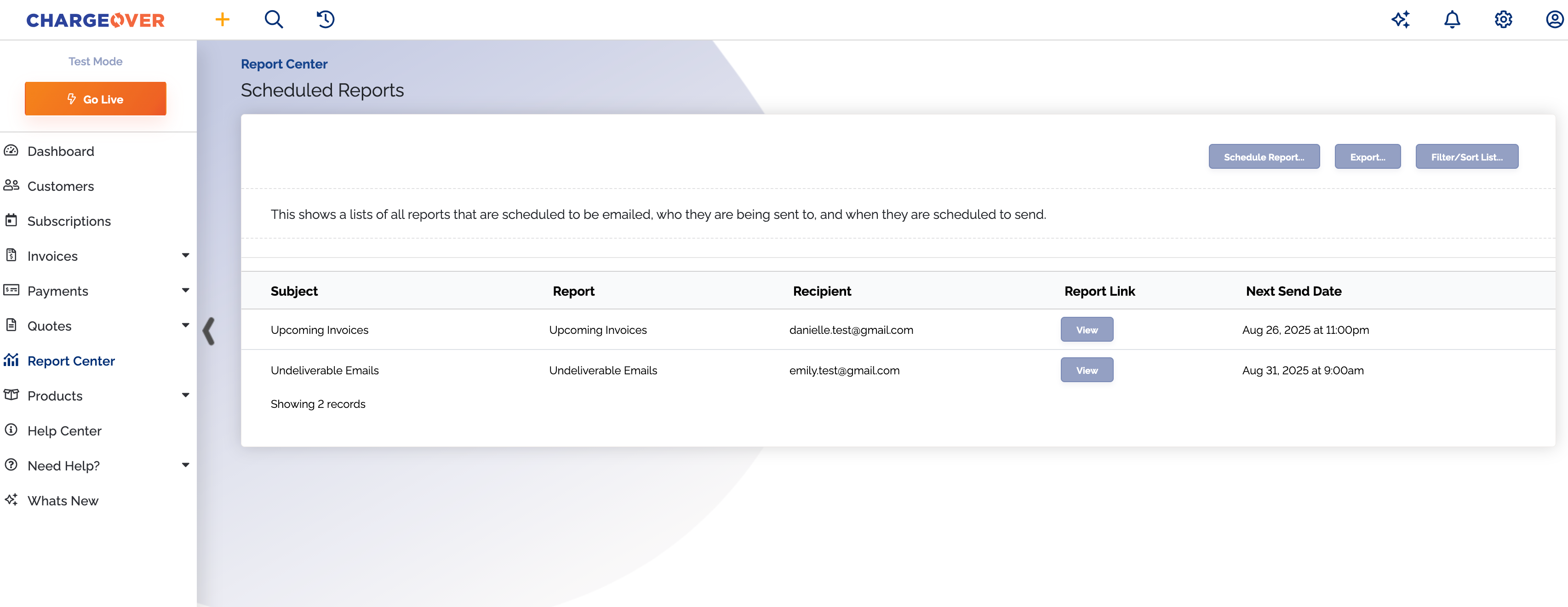Select Report Center in the sidebar
The width and height of the screenshot is (1568, 607).
[71, 361]
